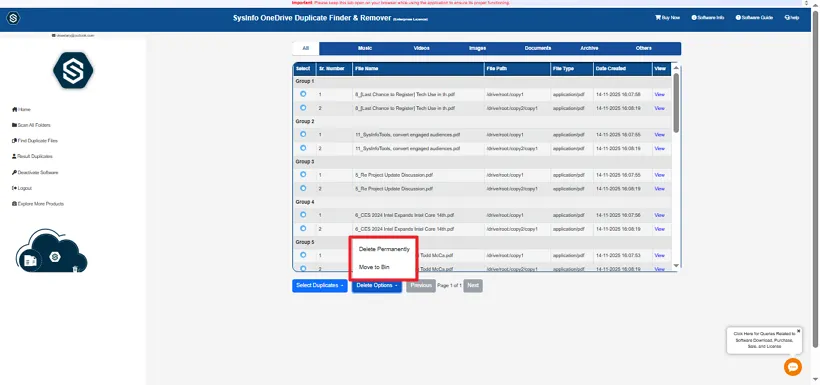View Group 2 second file
The width and height of the screenshot is (820, 385).
coord(659,149)
